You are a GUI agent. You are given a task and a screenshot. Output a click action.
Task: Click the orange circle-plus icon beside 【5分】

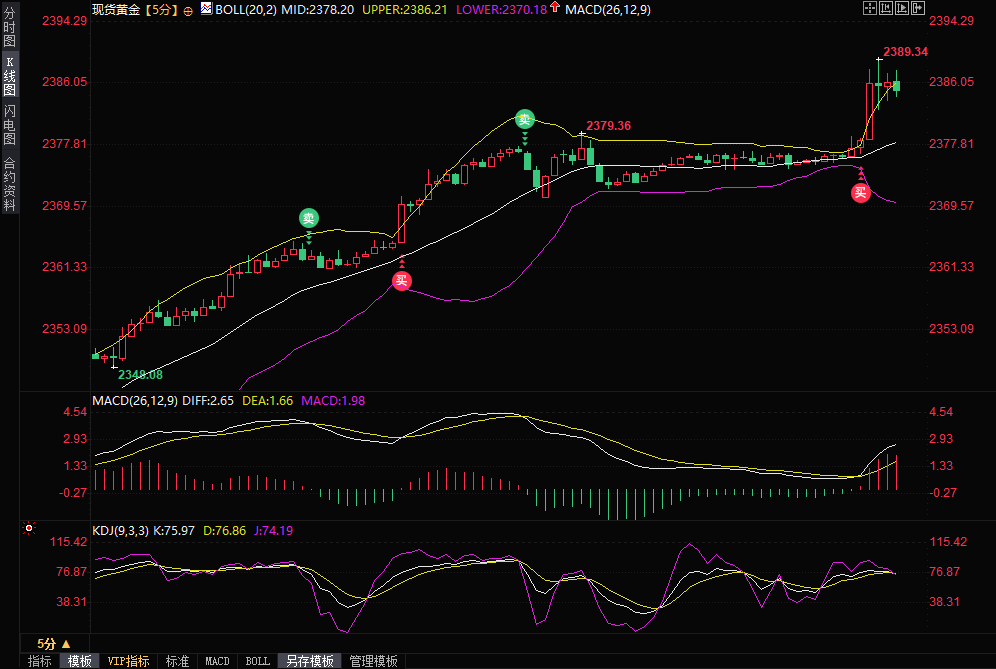tap(188, 11)
